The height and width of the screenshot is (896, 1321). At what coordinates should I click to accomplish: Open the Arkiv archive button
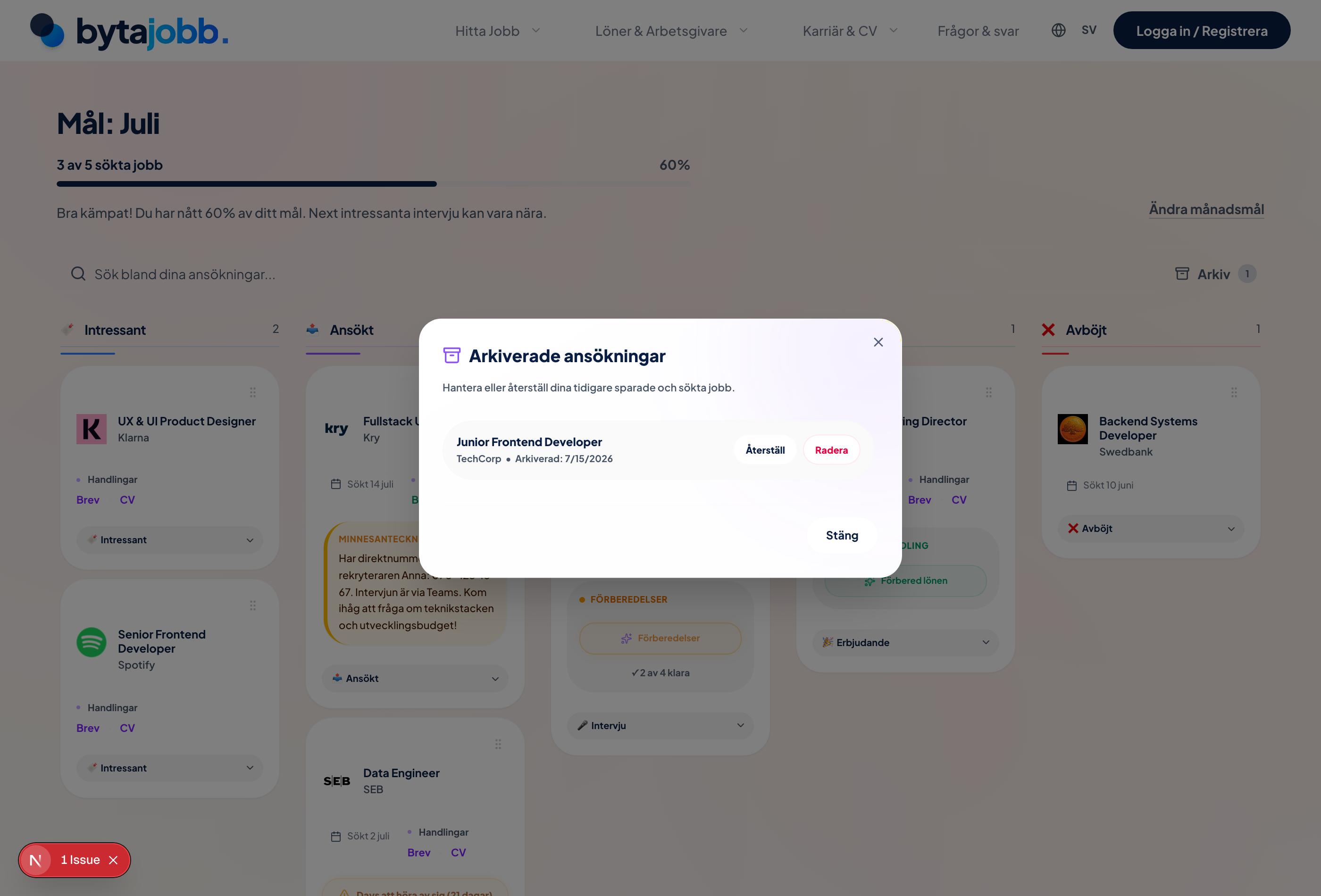click(x=1215, y=274)
